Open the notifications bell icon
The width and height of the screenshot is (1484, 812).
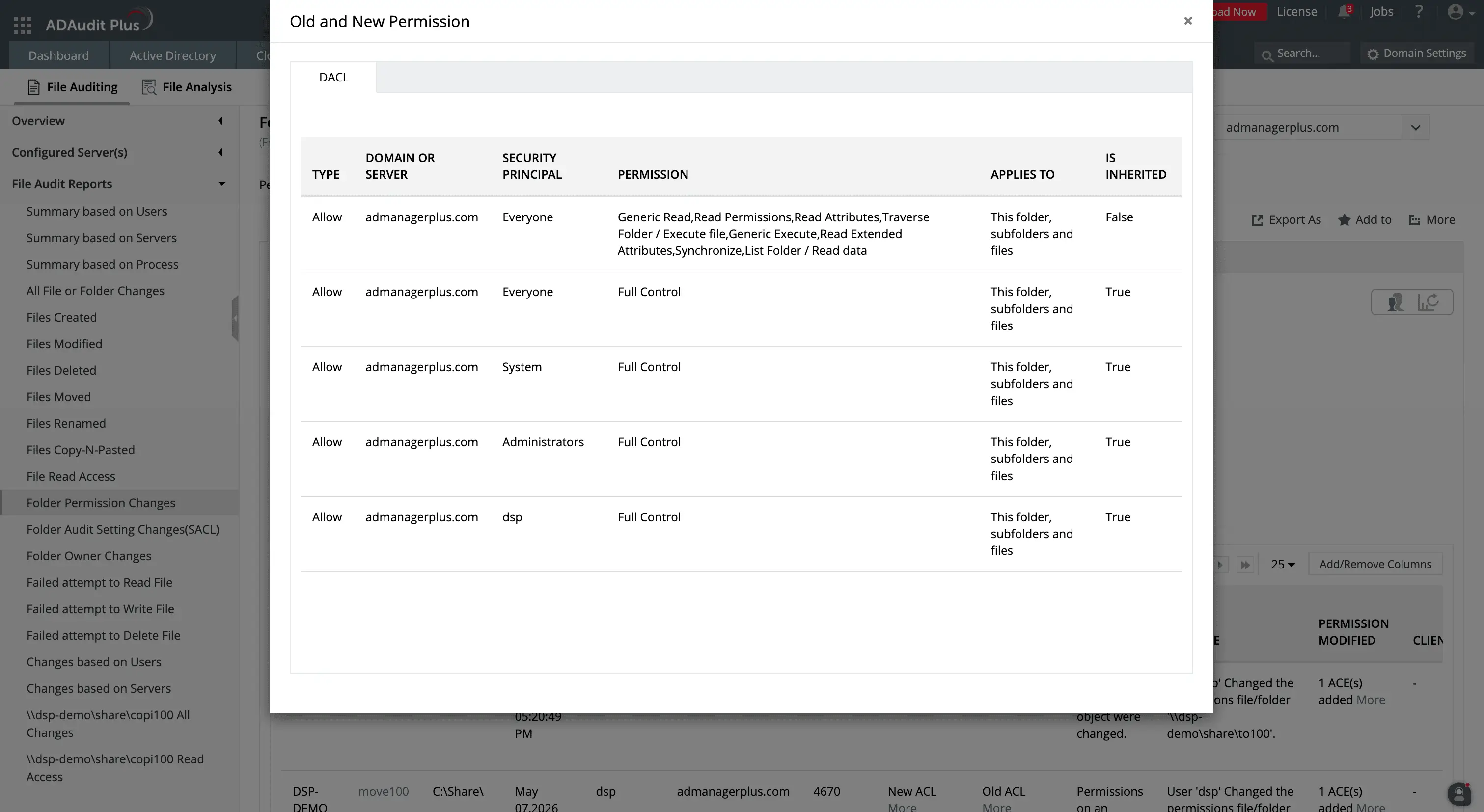(x=1344, y=11)
